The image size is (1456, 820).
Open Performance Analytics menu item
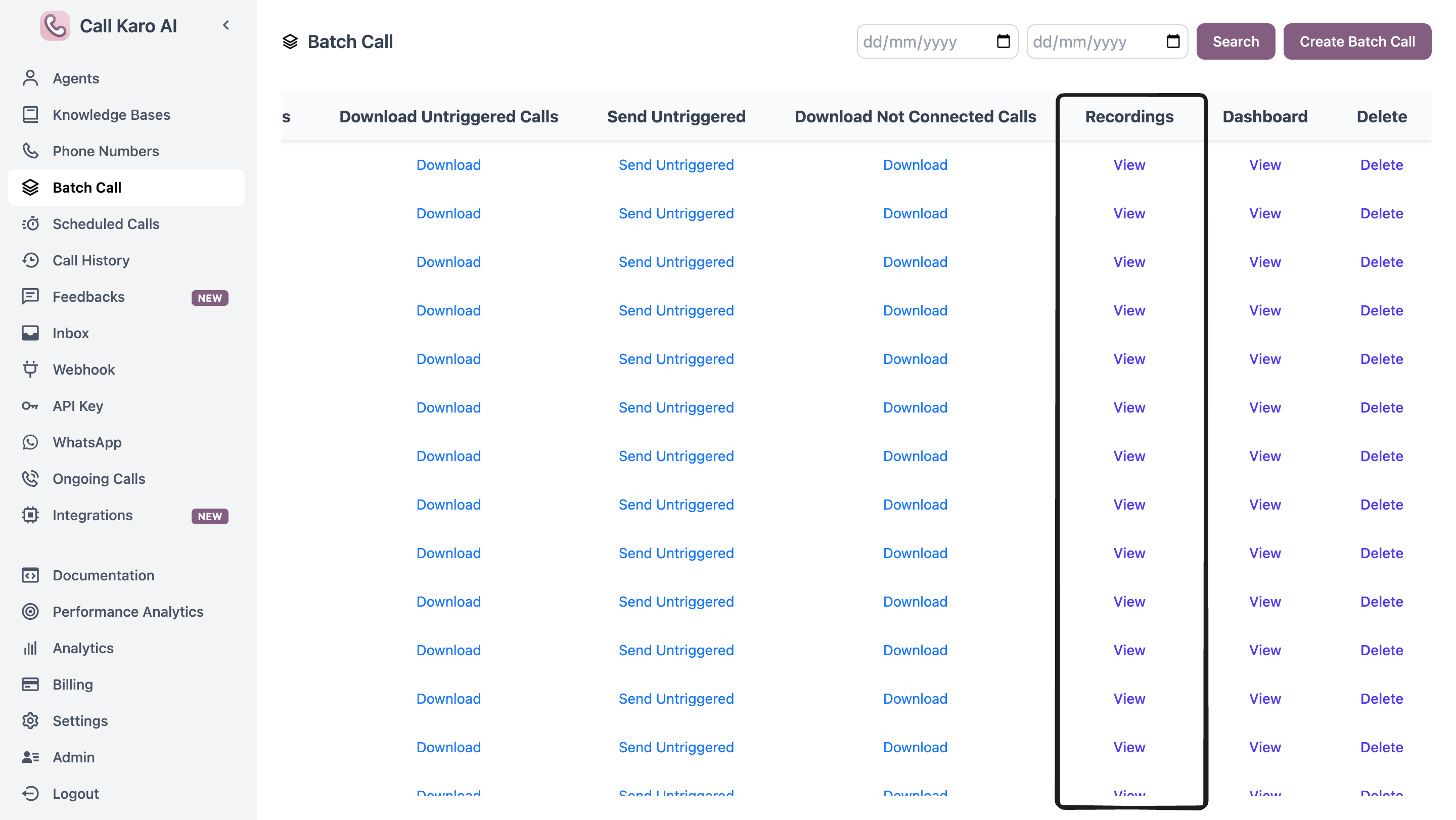click(126, 612)
